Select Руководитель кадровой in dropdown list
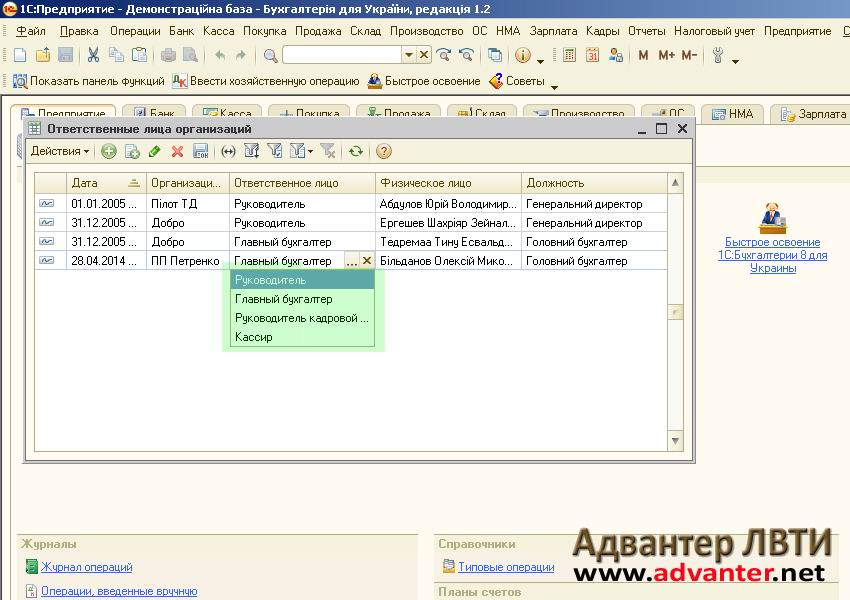This screenshot has width=850, height=600. point(302,318)
